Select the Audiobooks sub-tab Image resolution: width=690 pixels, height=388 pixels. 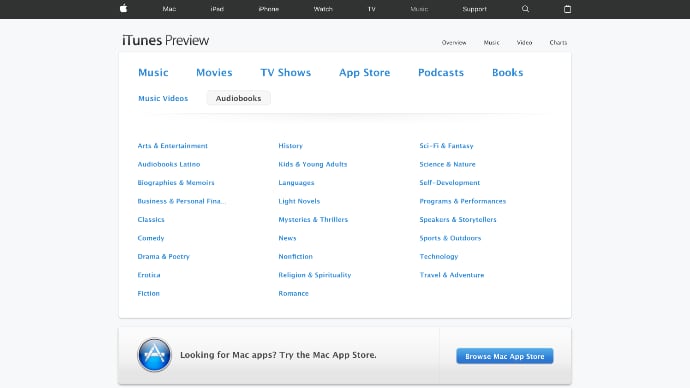click(x=238, y=98)
